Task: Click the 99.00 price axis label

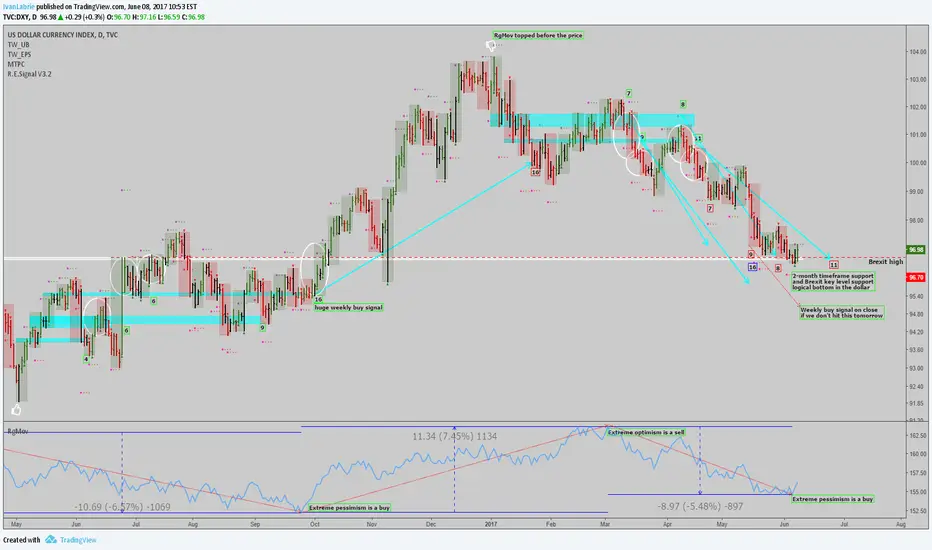Action: coord(917,191)
